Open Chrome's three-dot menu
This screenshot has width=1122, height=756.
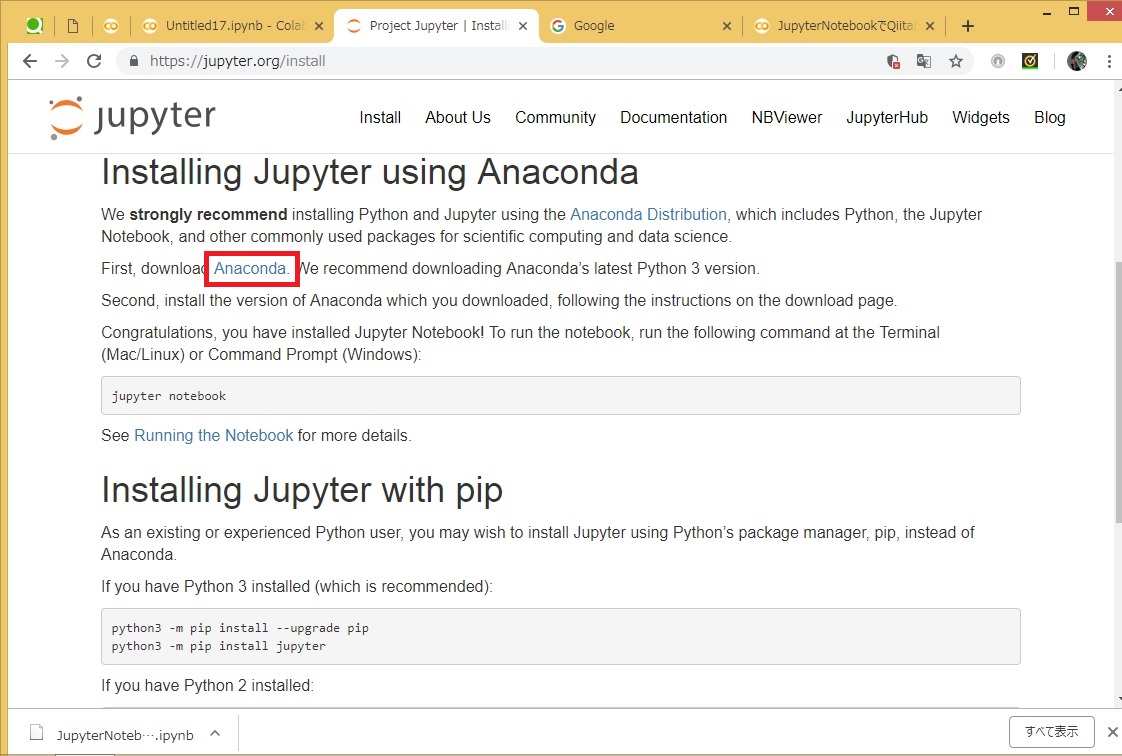point(1110,61)
